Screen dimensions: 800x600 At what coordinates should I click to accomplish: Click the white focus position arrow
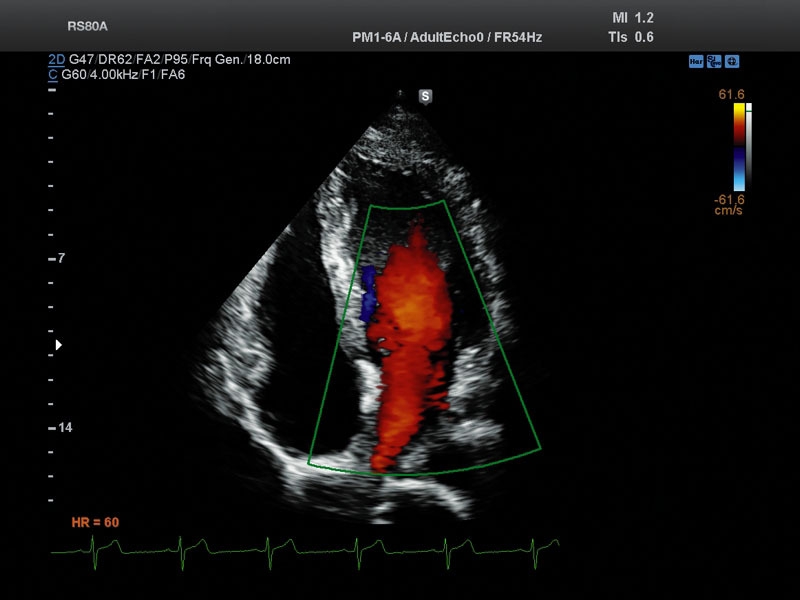(58, 345)
